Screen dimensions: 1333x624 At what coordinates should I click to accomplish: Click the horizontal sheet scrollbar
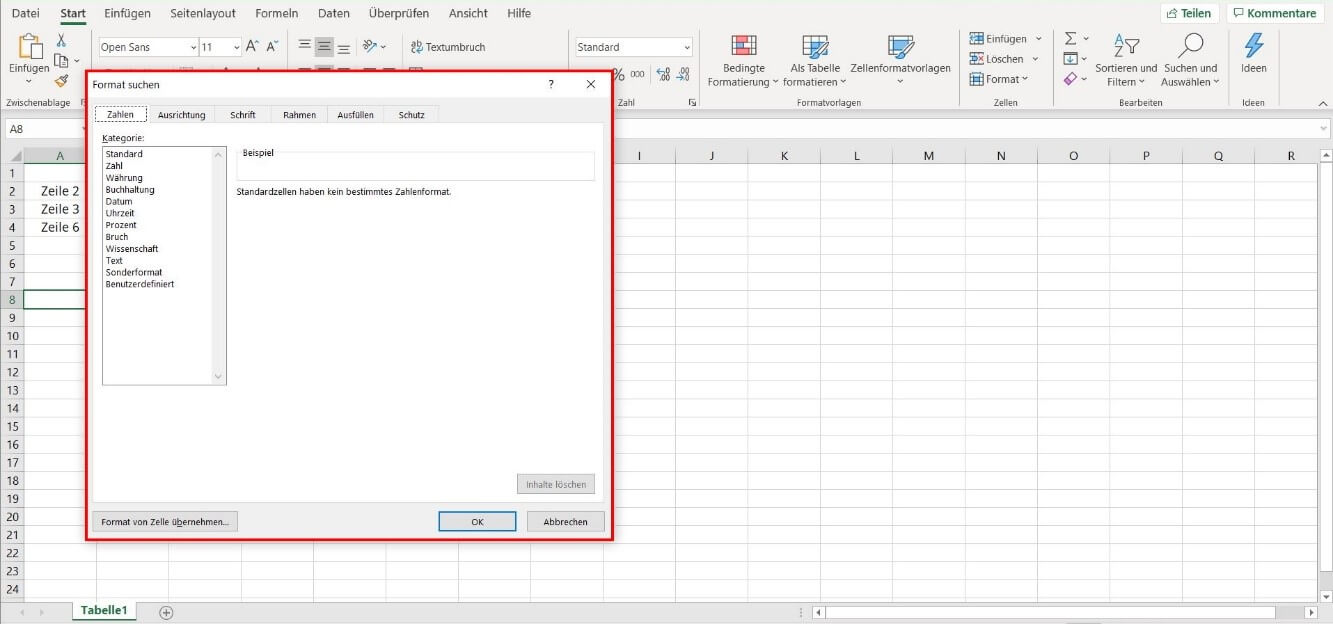coord(1050,612)
